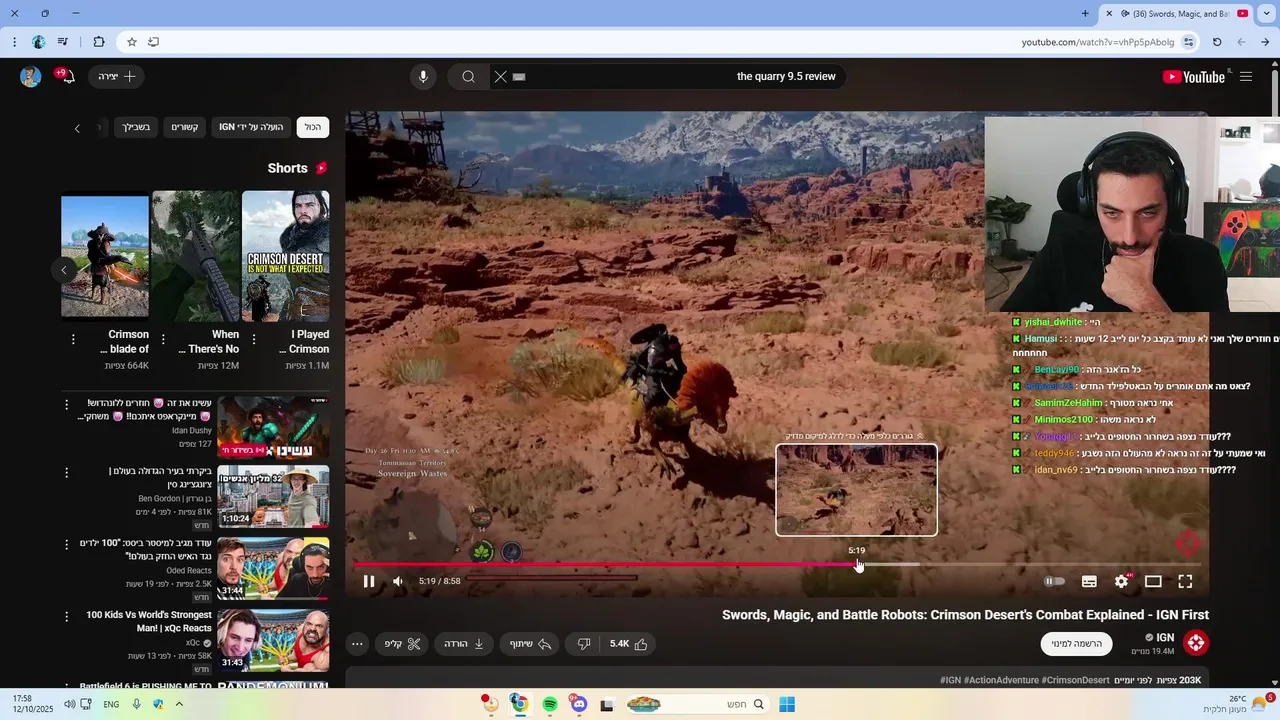This screenshot has height=720, width=1280.
Task: Enter fullscreen mode in video player
Action: click(x=1185, y=581)
